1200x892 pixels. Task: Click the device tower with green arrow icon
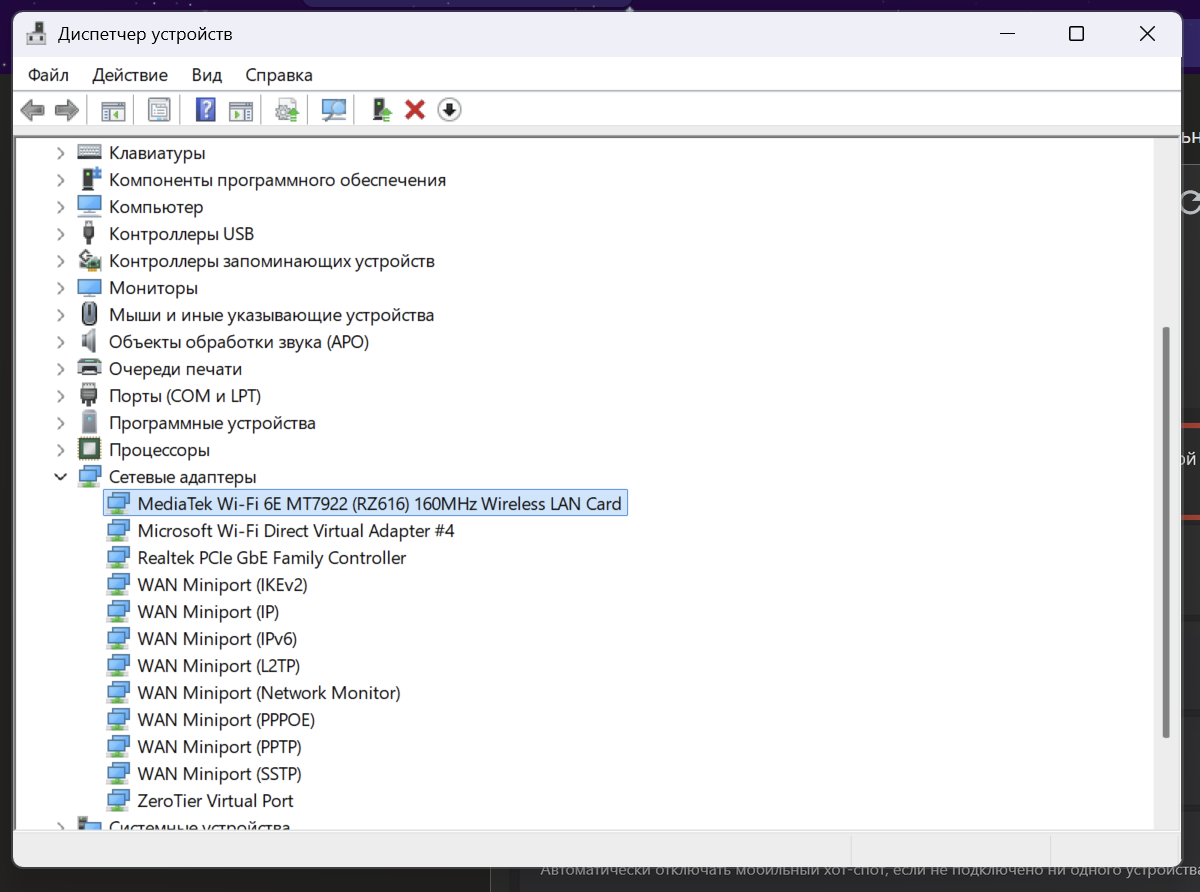pyautogui.click(x=381, y=110)
